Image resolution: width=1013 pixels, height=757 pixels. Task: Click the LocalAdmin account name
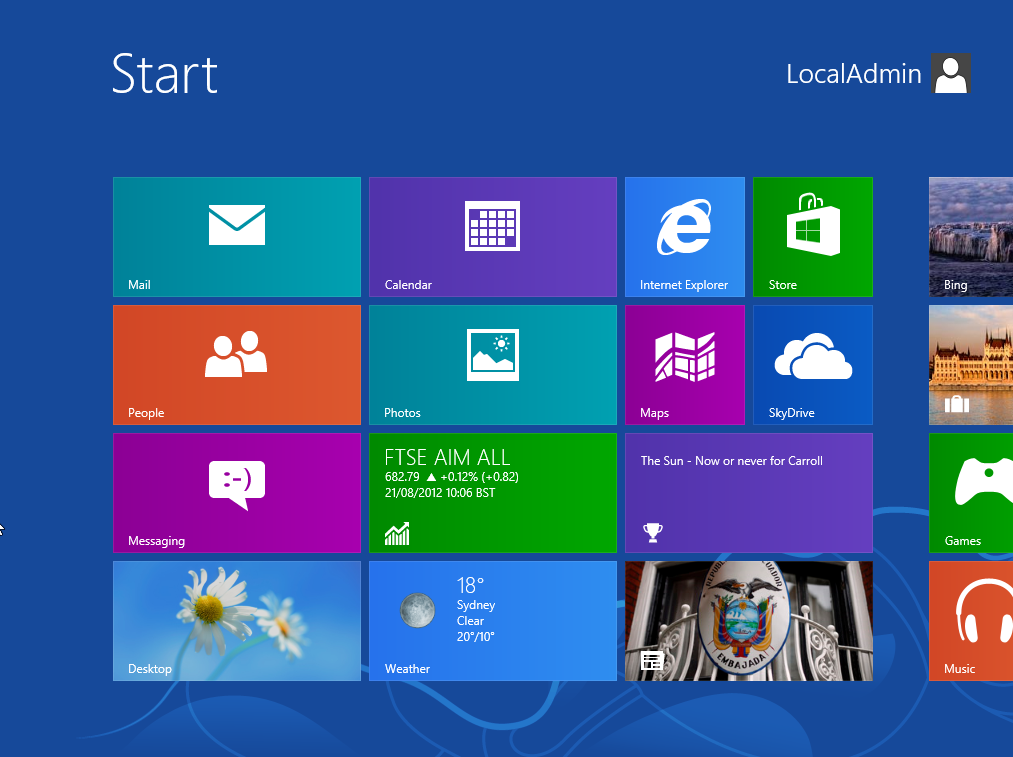[x=853, y=74]
